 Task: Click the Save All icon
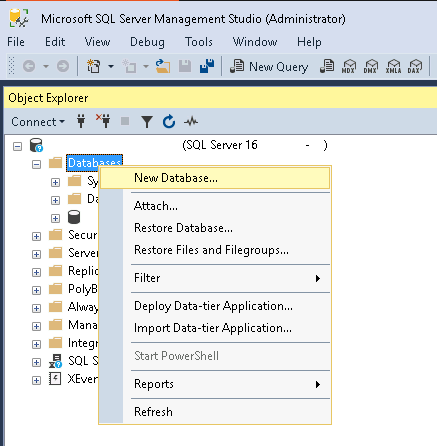tap(207, 66)
